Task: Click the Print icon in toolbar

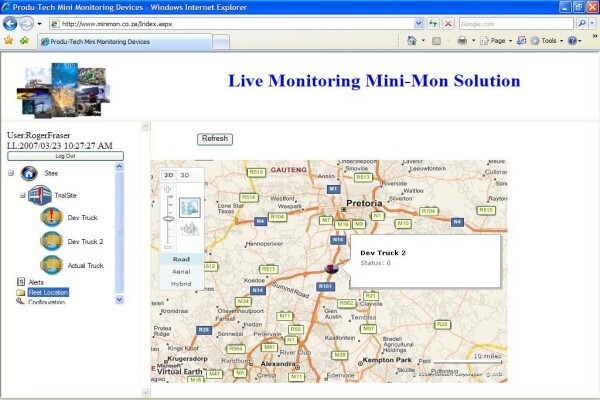Action: coord(462,41)
